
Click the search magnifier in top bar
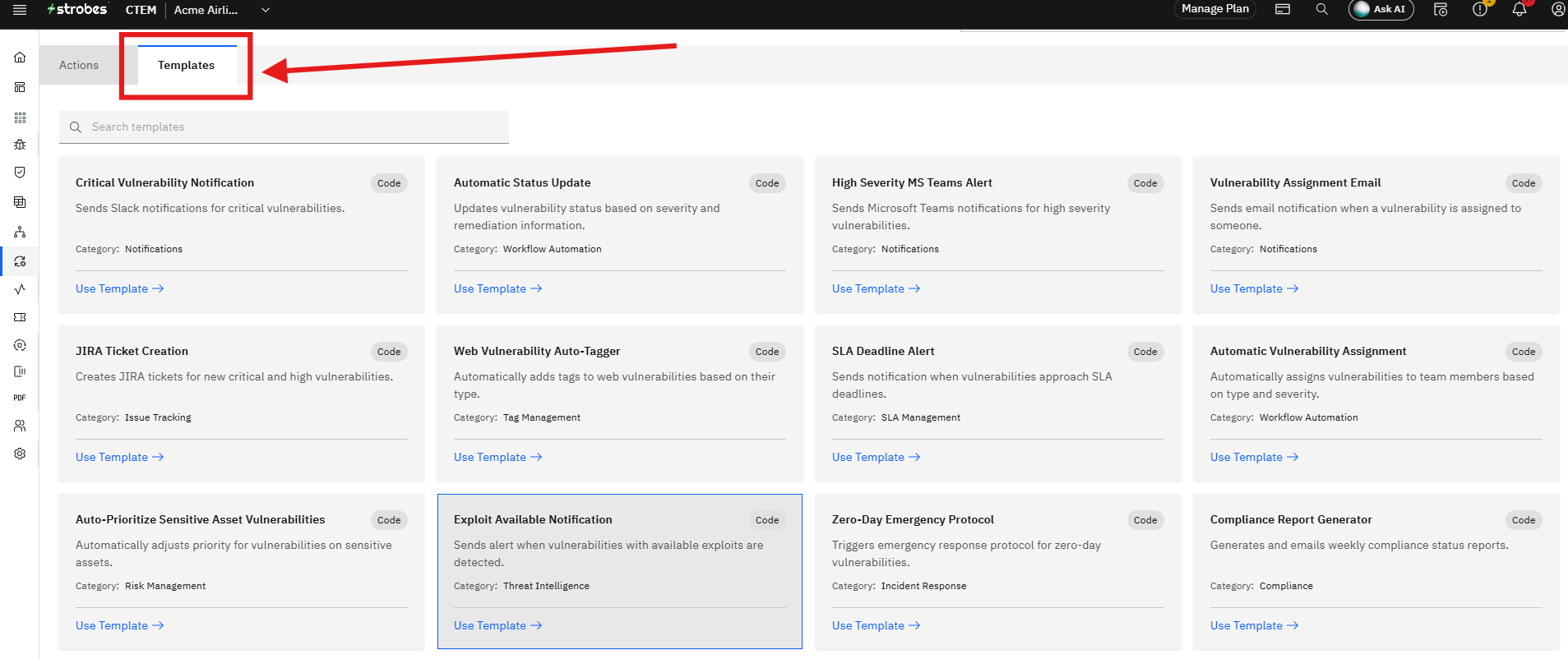[x=1321, y=9]
